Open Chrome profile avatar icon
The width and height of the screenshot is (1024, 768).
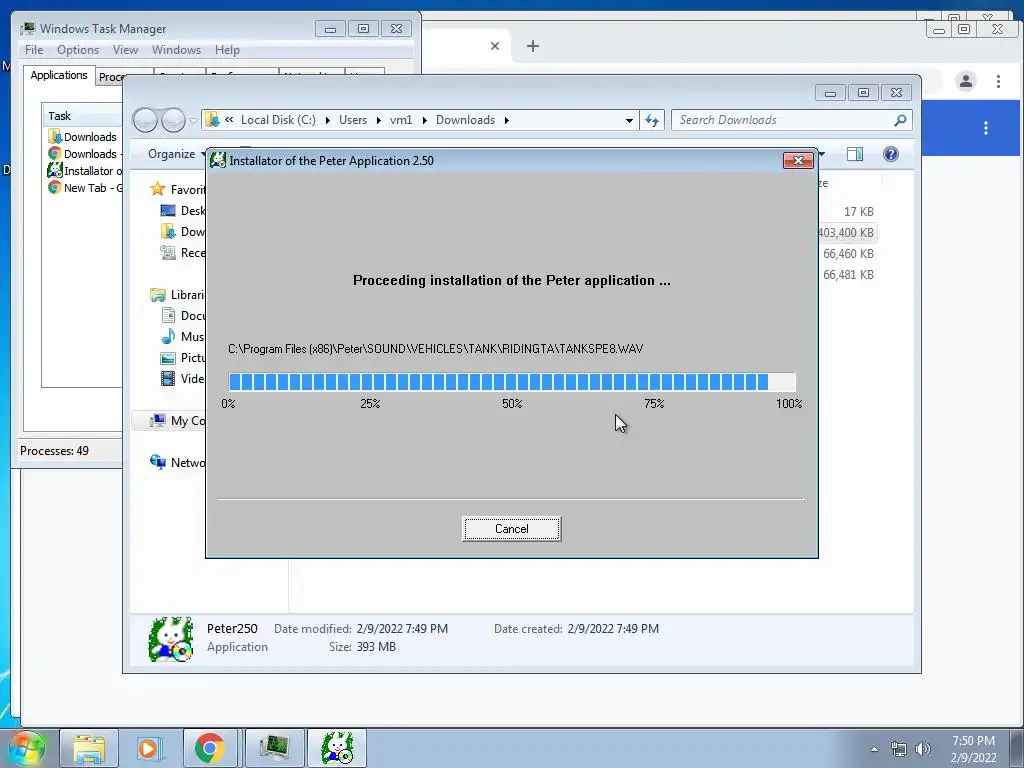(965, 81)
